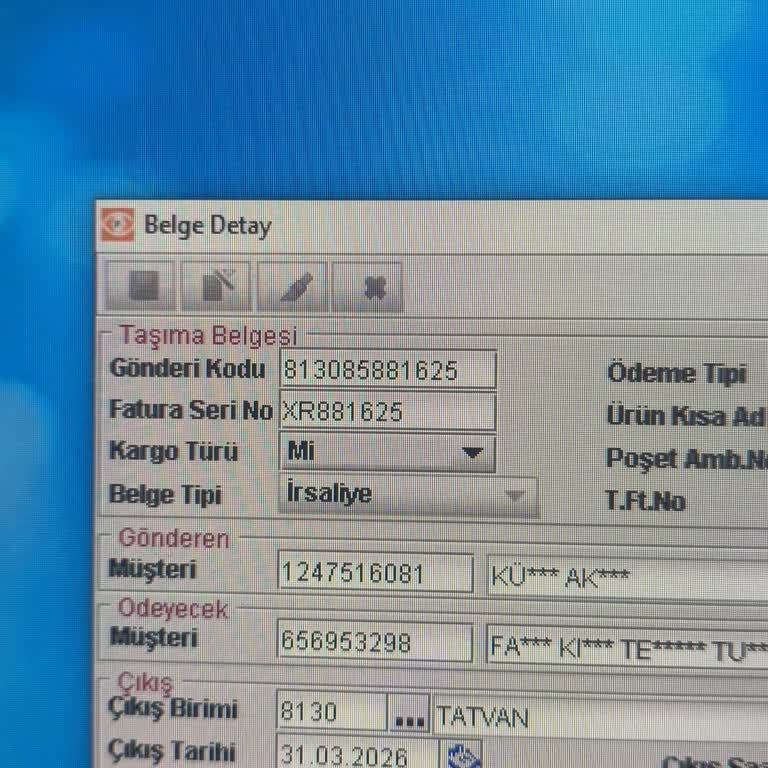Click the TATVAN unit name field
This screenshot has width=768, height=768.
pos(600,717)
